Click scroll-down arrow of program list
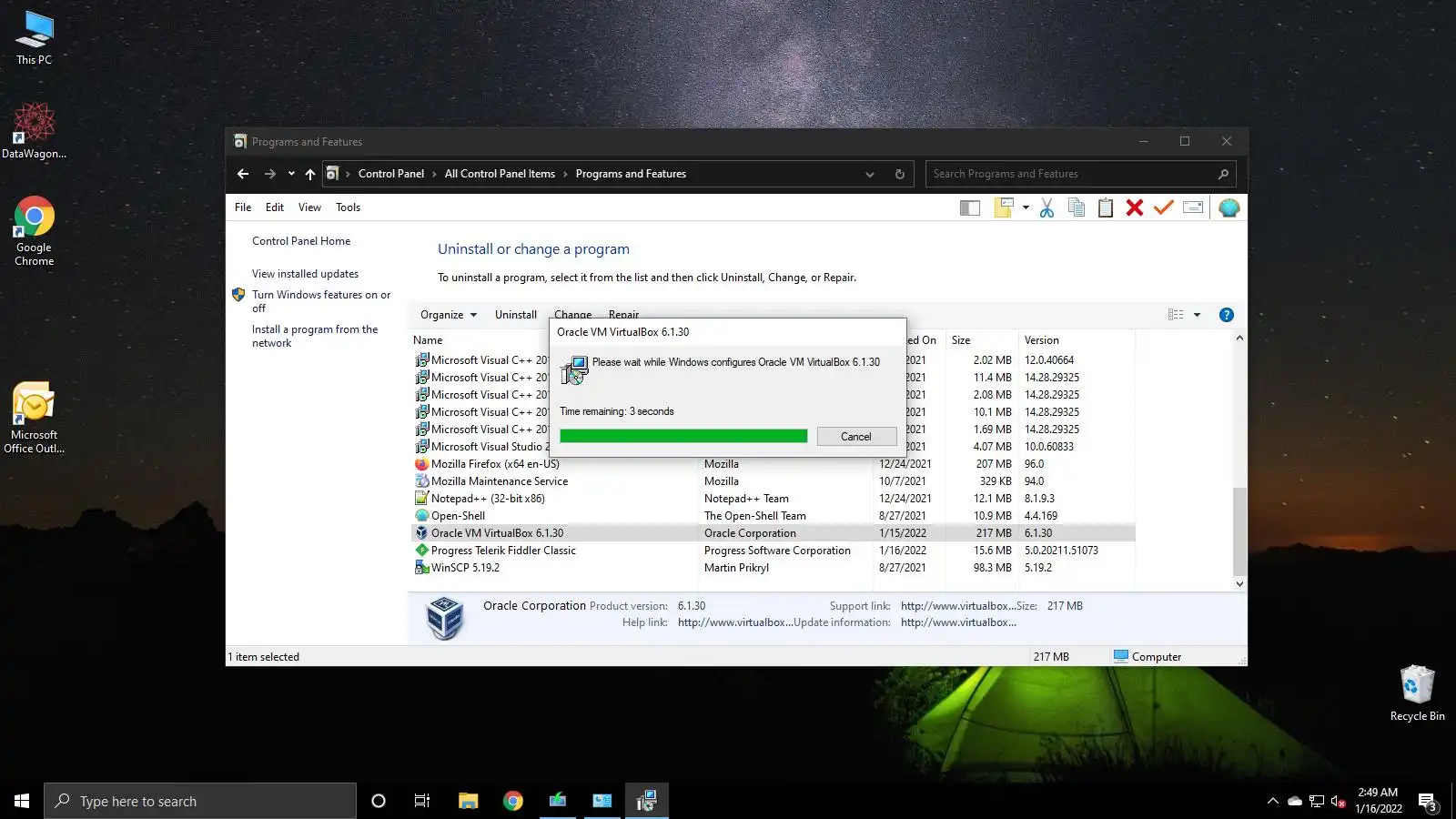The width and height of the screenshot is (1456, 819). 1239,584
